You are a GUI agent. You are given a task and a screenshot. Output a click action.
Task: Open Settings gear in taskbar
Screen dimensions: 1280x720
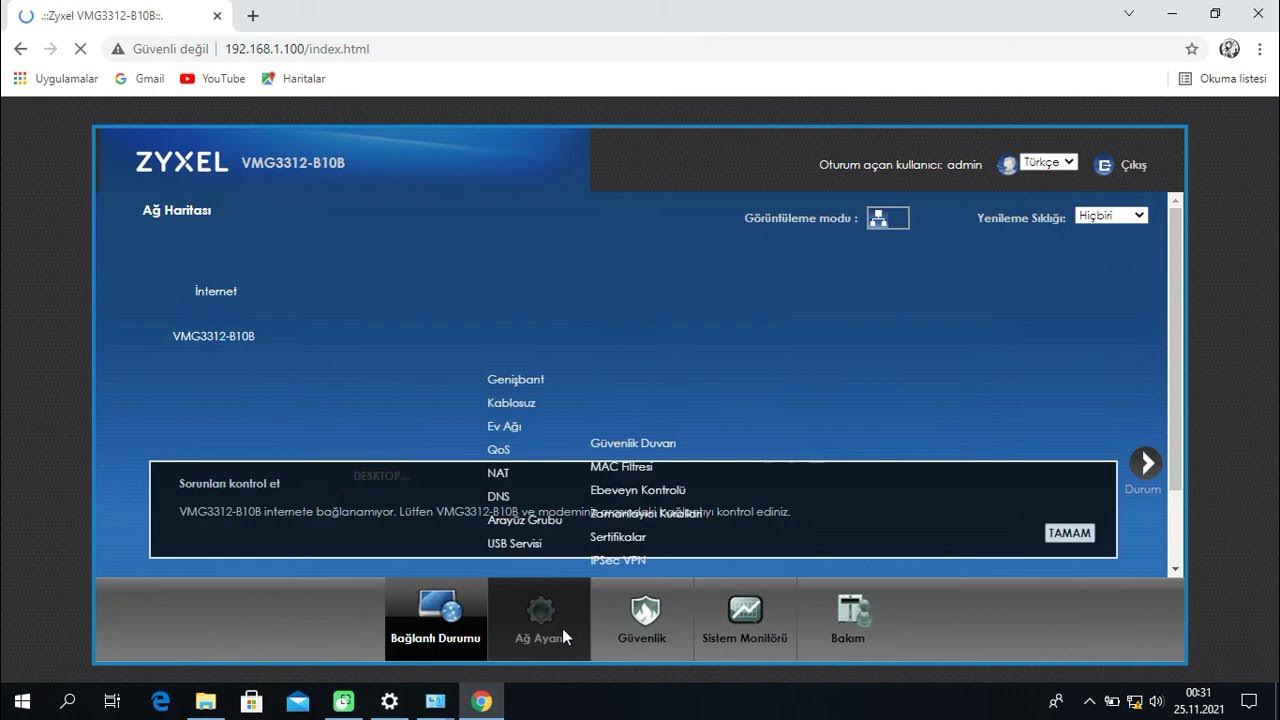[389, 702]
